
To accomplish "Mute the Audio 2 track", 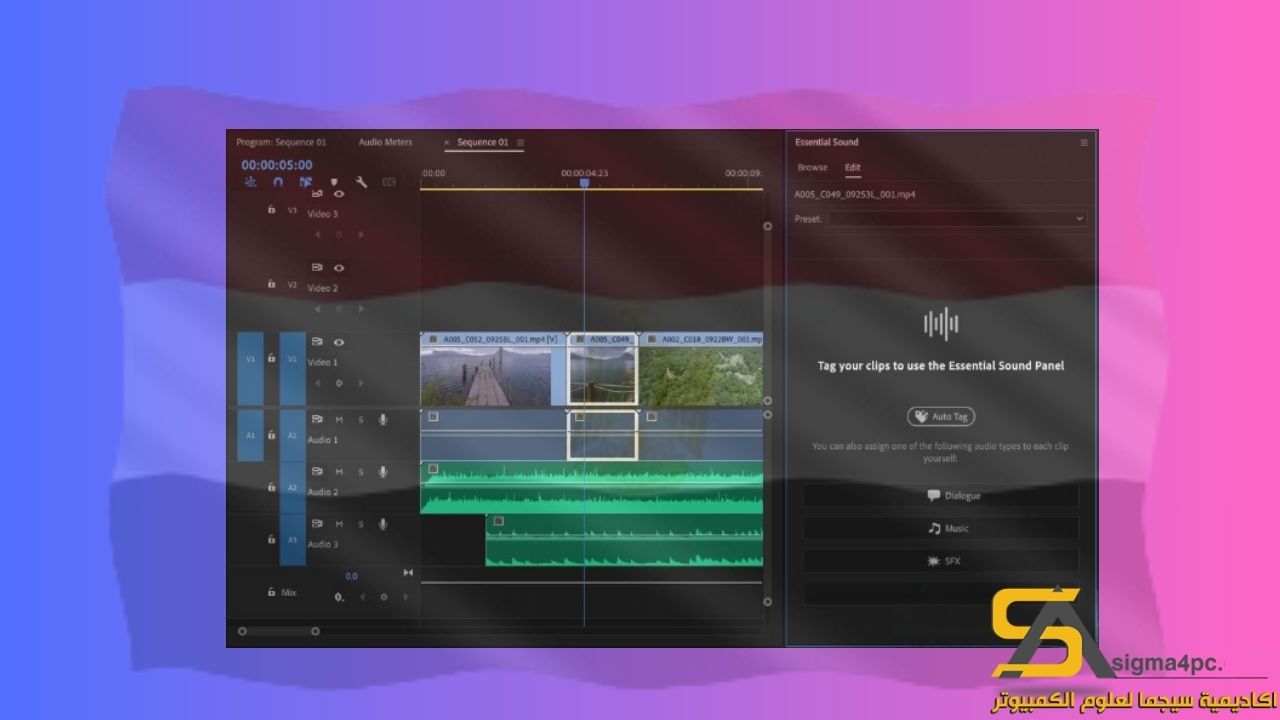I will [339, 472].
